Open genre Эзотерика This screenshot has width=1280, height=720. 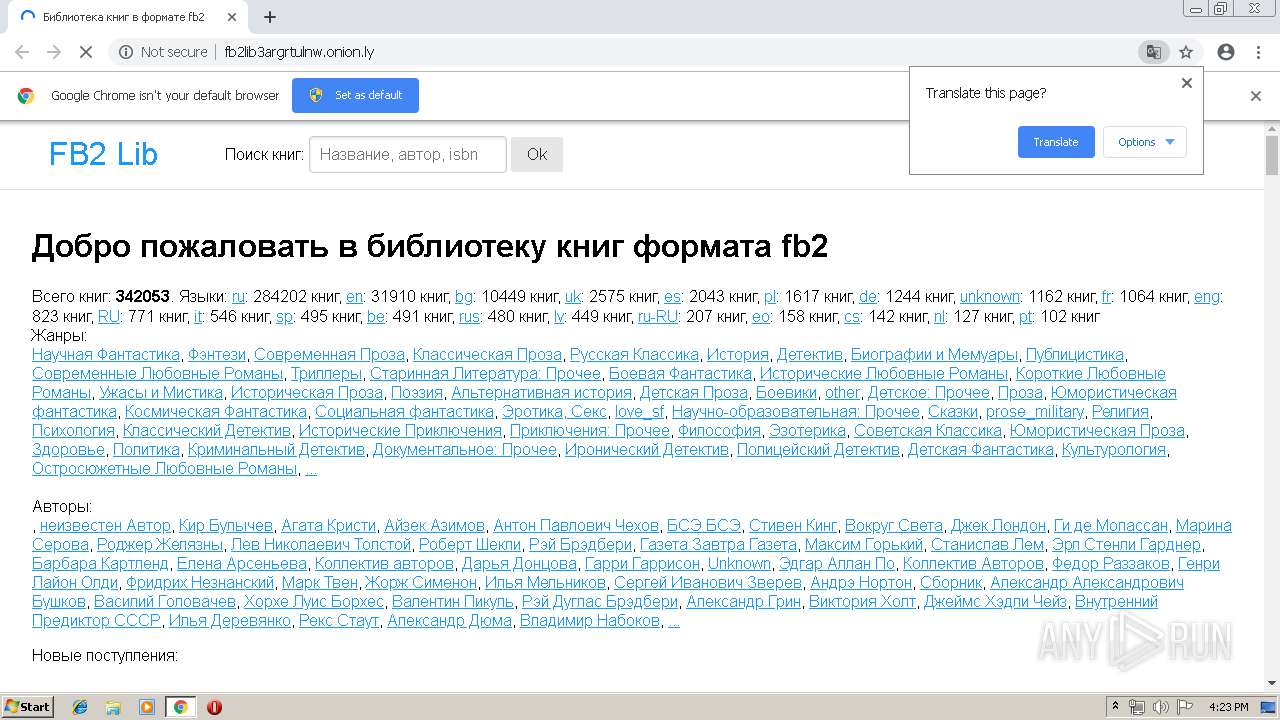coord(808,431)
